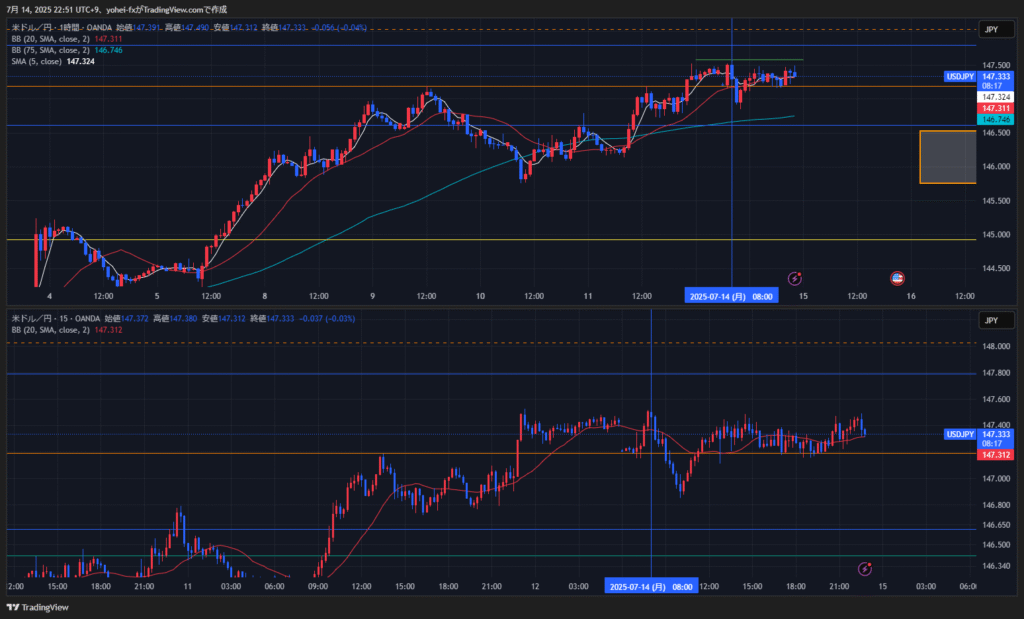Click the white 147.324 SMA price label
Viewport: 1024px width, 619px height.
point(995,97)
